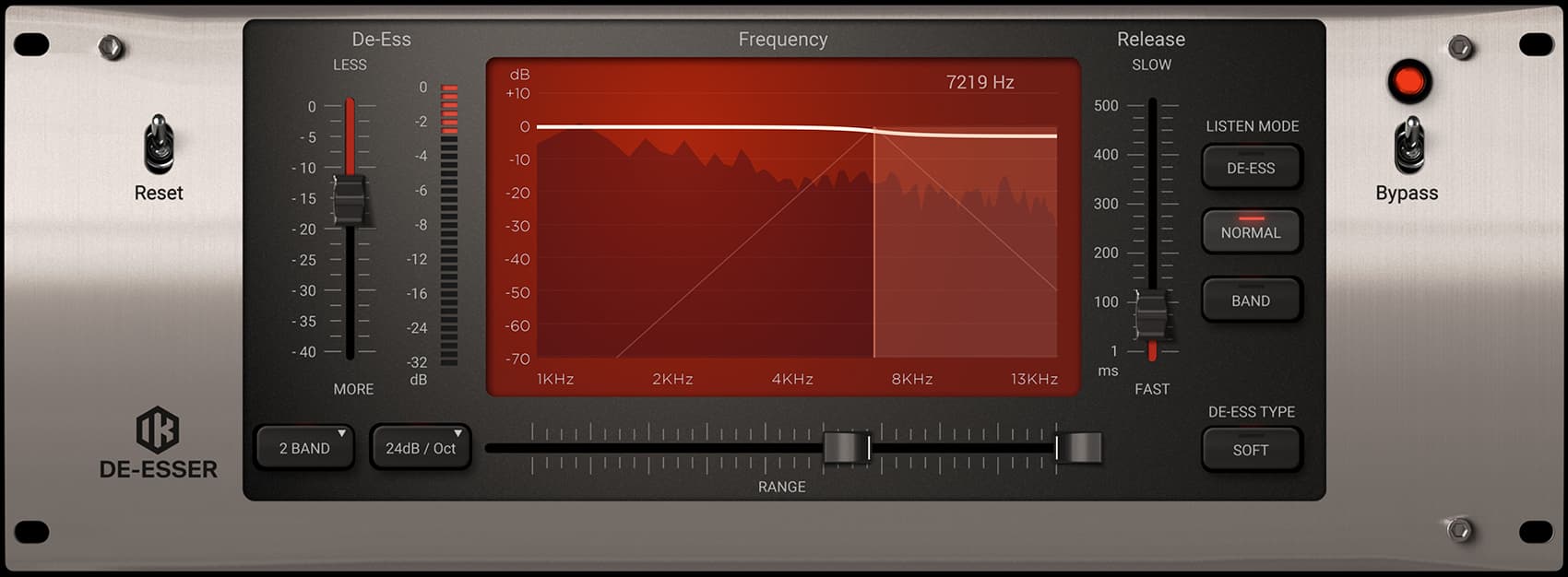Flip the Bypass toggle switch
This screenshot has width=1568, height=577.
point(1408,145)
